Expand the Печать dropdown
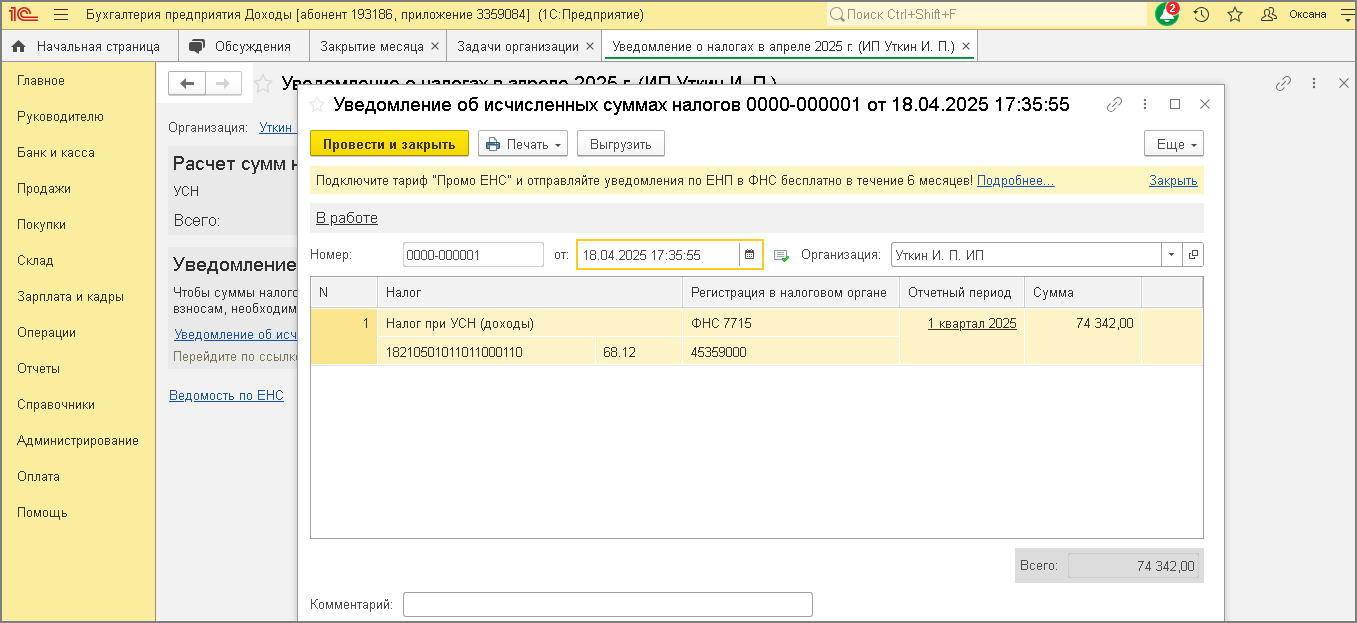The image size is (1357, 623). 523,144
